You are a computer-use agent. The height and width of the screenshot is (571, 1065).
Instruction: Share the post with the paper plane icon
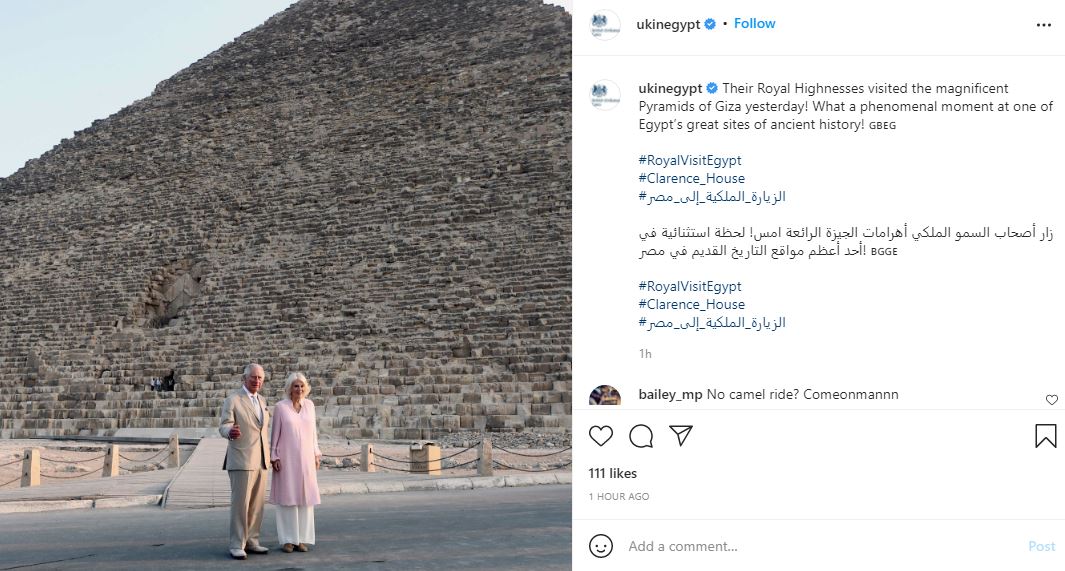tap(681, 435)
